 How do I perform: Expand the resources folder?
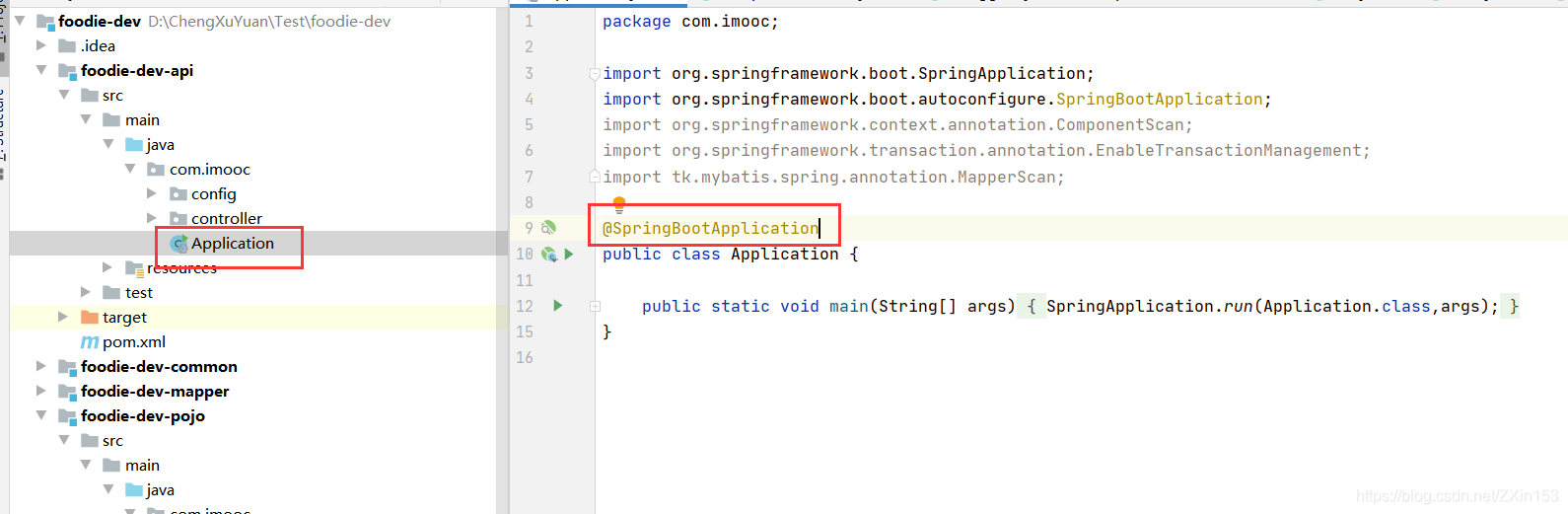[x=107, y=267]
